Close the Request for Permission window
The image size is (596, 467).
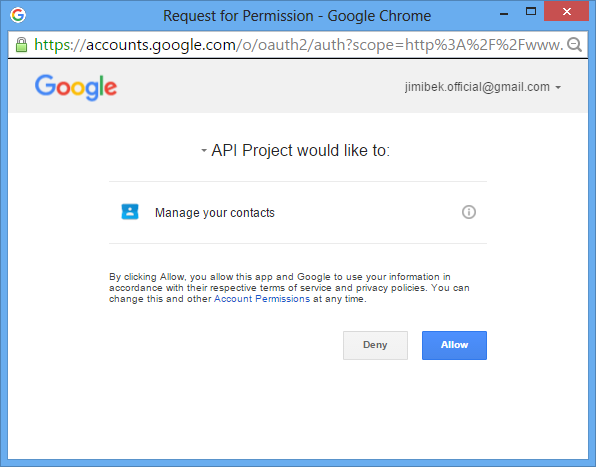[x=566, y=11]
